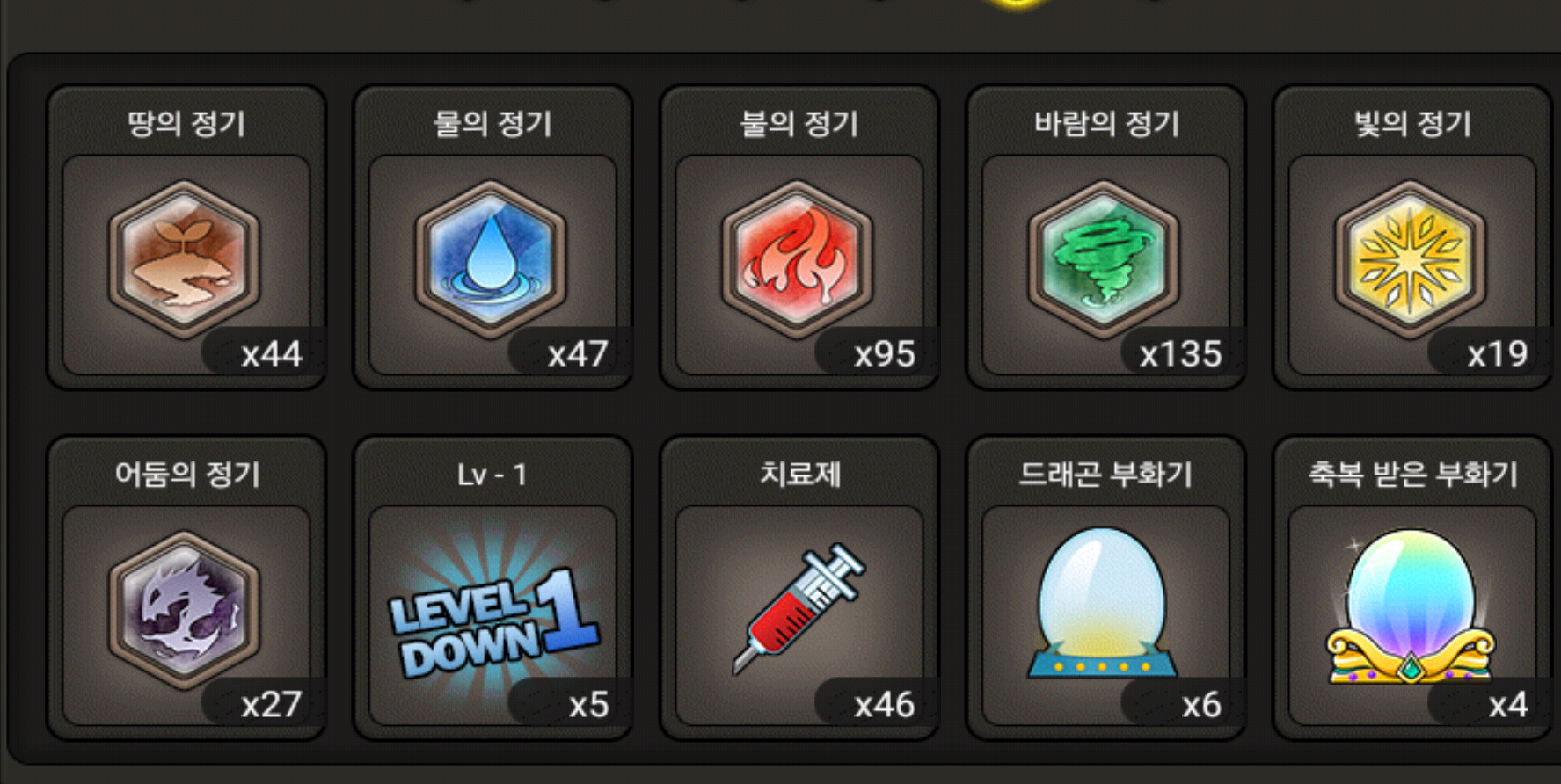
Task: Tap the x46 count on 치료제
Action: [x=885, y=705]
